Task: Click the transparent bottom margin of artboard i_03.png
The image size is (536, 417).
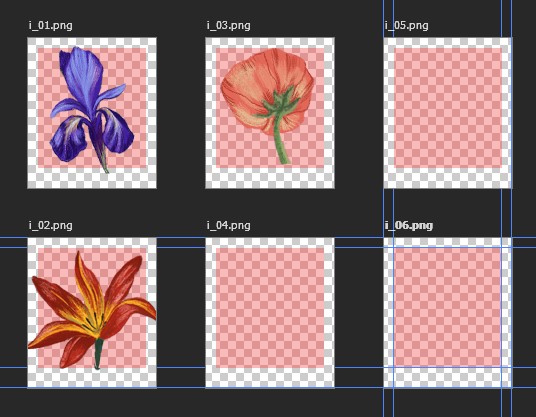Action: coord(270,178)
